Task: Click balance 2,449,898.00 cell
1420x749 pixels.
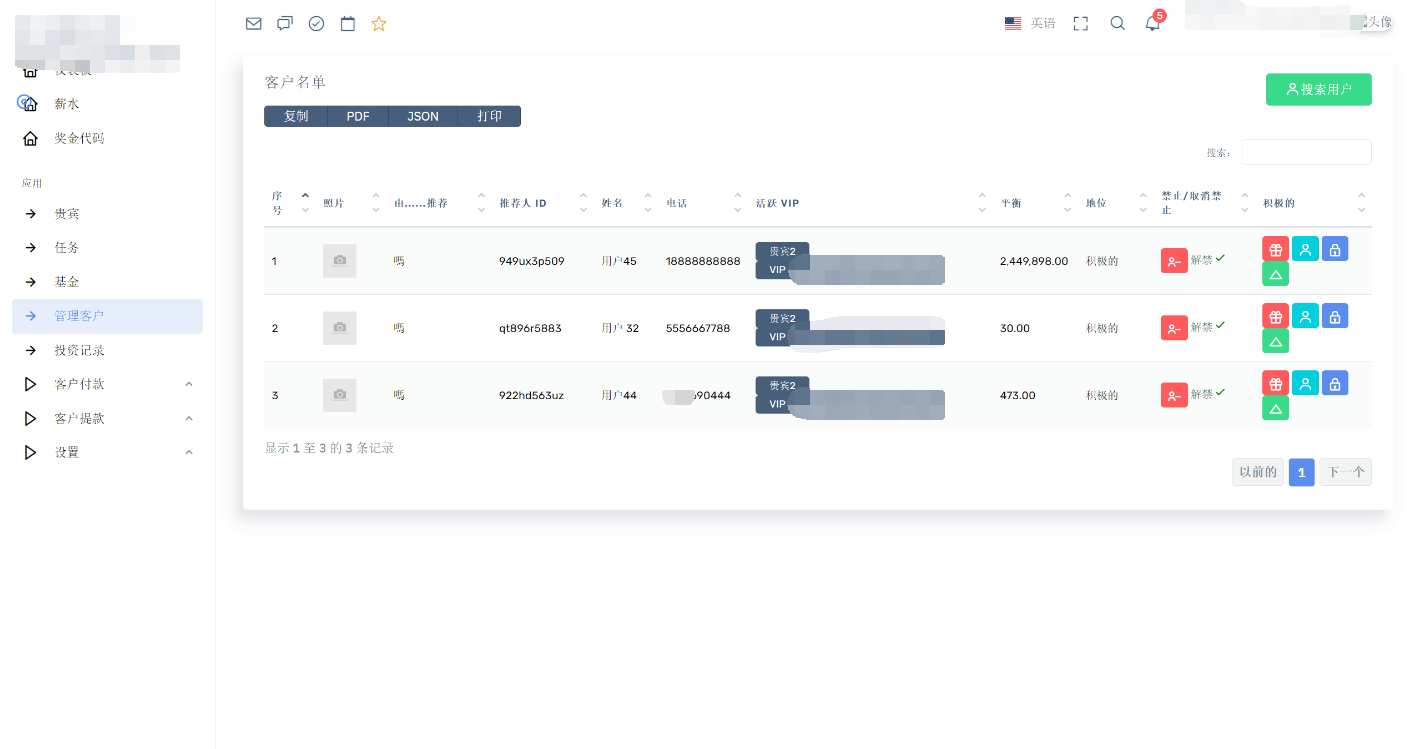Action: pos(1034,261)
